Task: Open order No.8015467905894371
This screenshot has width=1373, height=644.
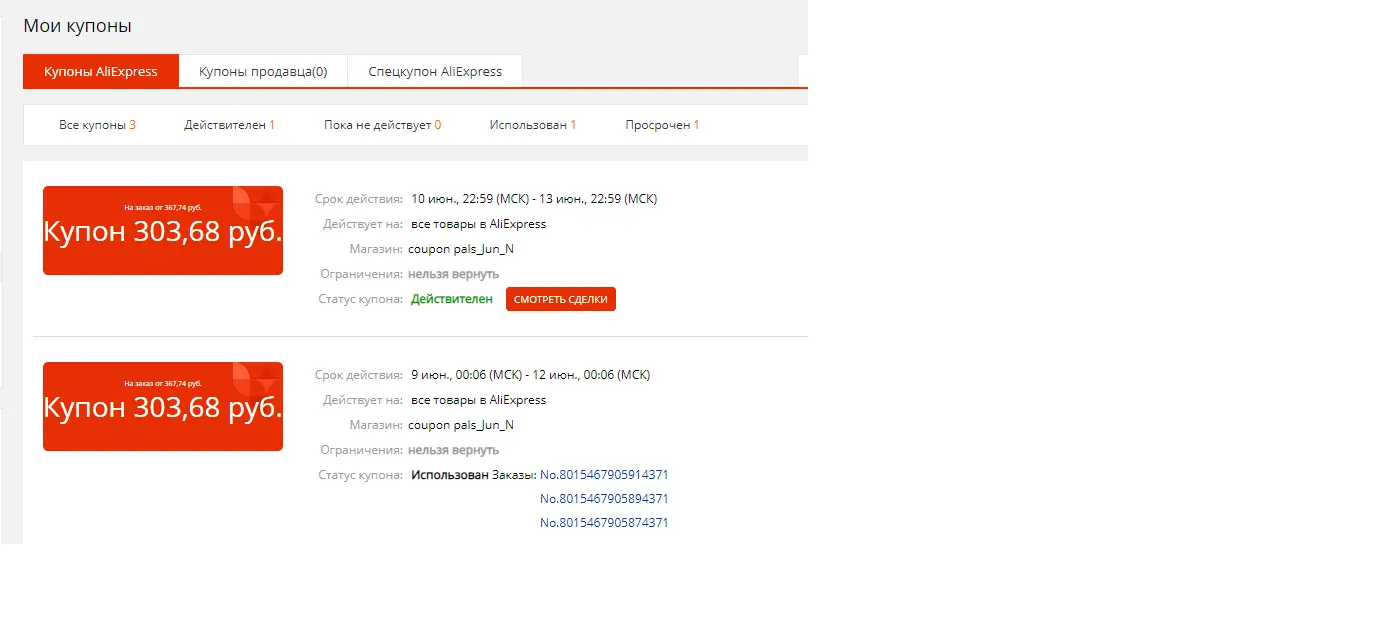Action: (x=604, y=498)
